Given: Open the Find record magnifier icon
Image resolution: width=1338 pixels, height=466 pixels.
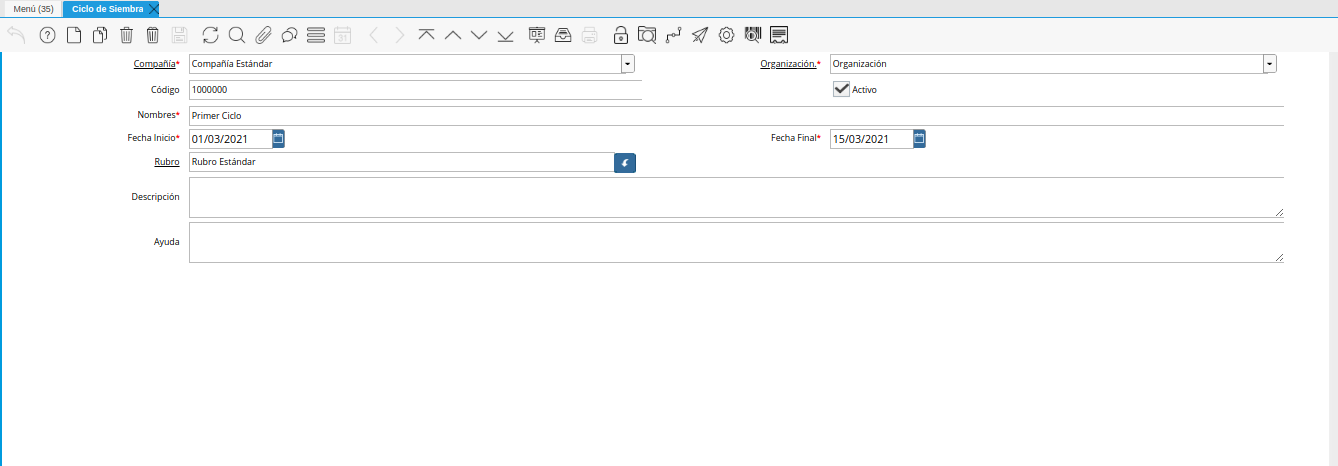Looking at the screenshot, I should pos(237,35).
